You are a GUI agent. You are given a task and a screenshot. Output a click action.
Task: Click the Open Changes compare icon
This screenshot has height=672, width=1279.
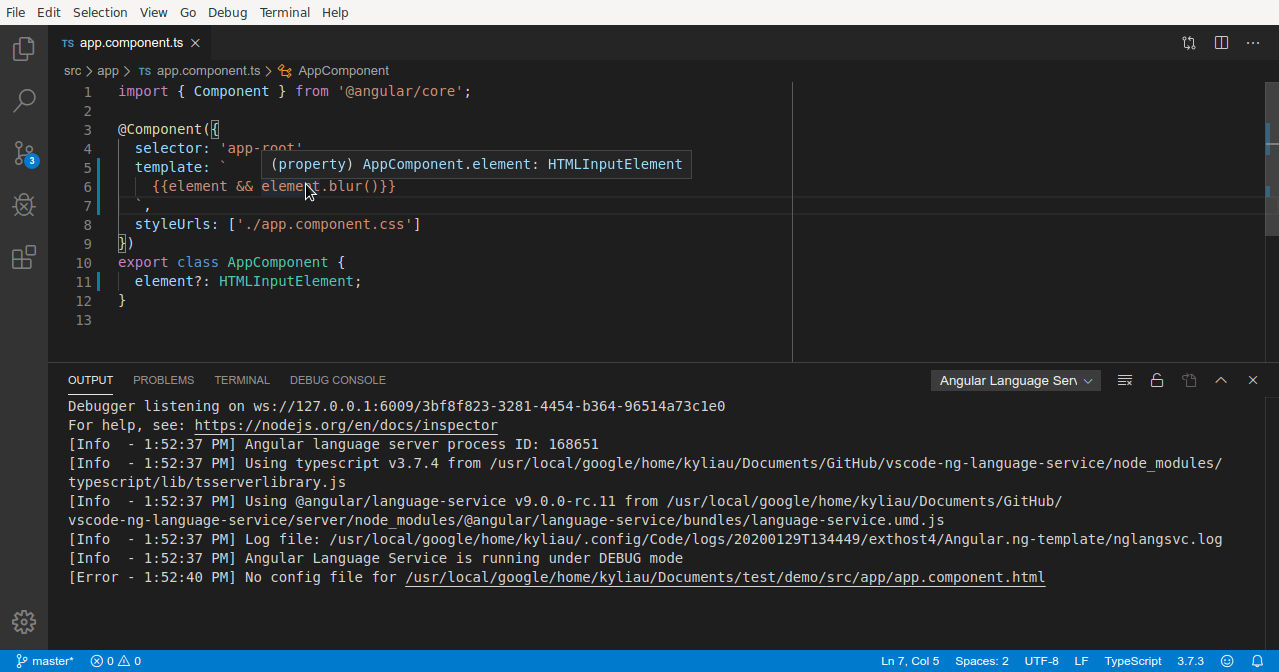pyautogui.click(x=1189, y=43)
